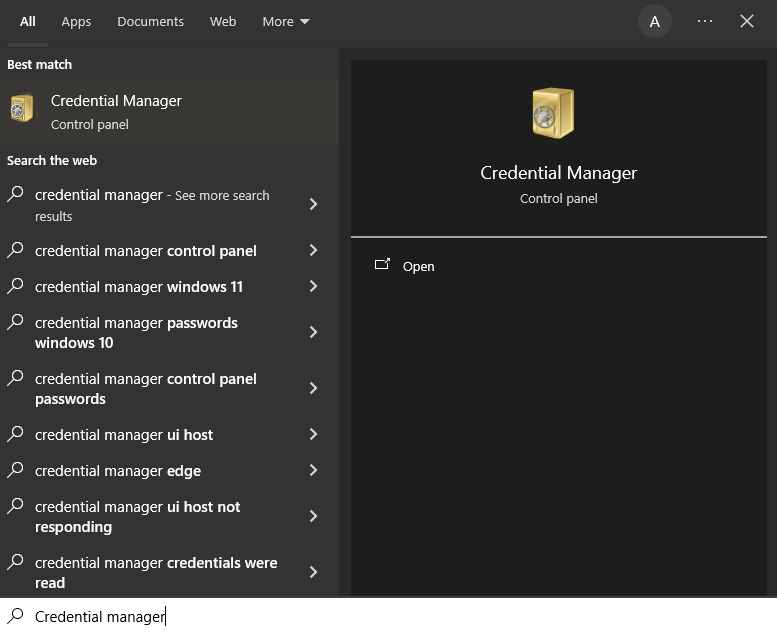Click search icon beside 'credential manager edge'
Screen dimensions: 777x632
(x=16, y=471)
